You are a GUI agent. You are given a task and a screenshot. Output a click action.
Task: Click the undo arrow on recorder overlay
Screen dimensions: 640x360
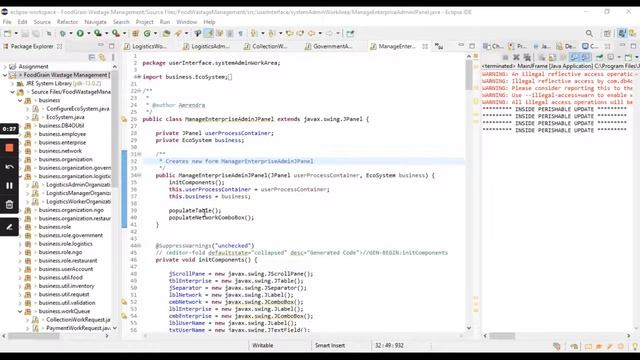9,167
